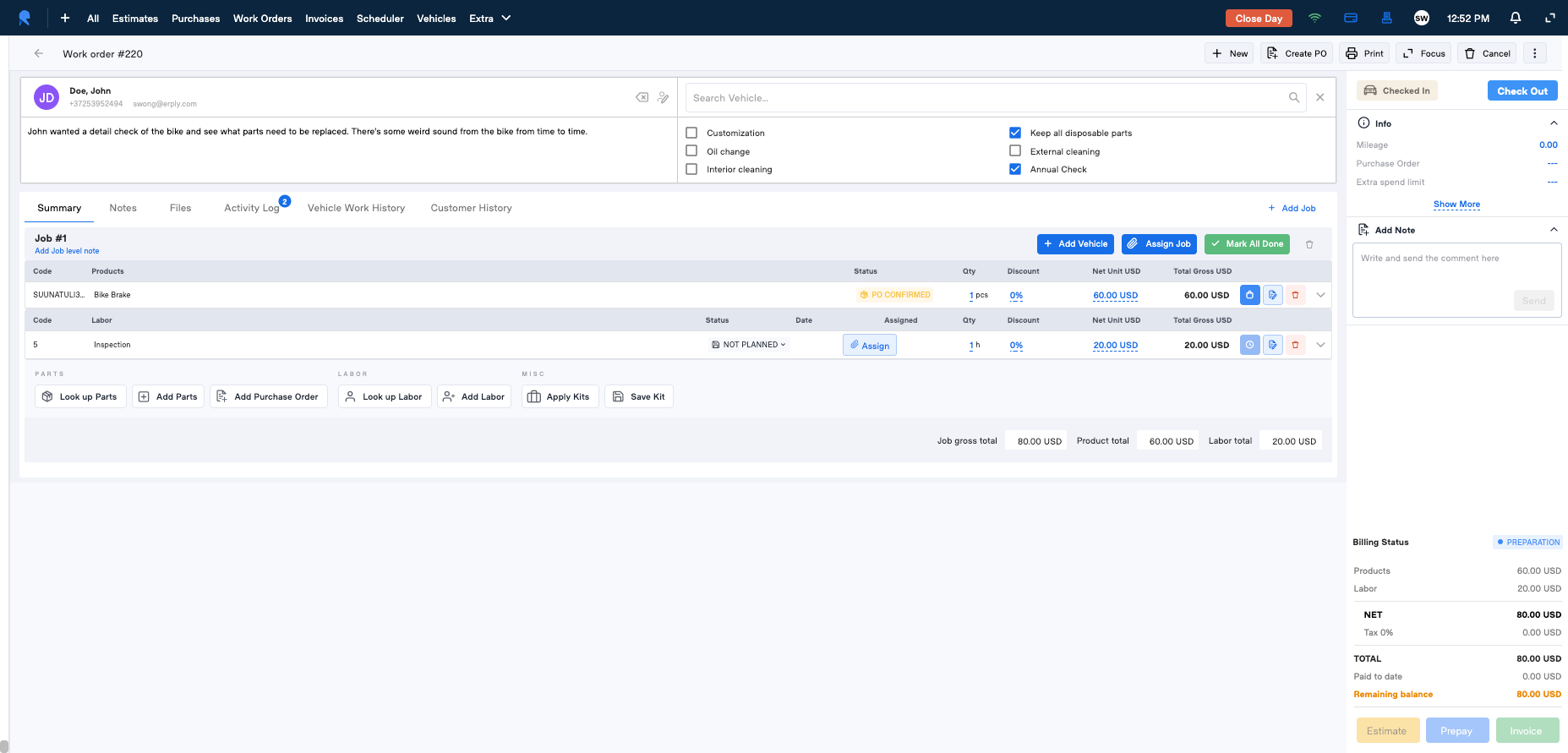Uncheck Keep all disposable parts

pyautogui.click(x=1015, y=133)
